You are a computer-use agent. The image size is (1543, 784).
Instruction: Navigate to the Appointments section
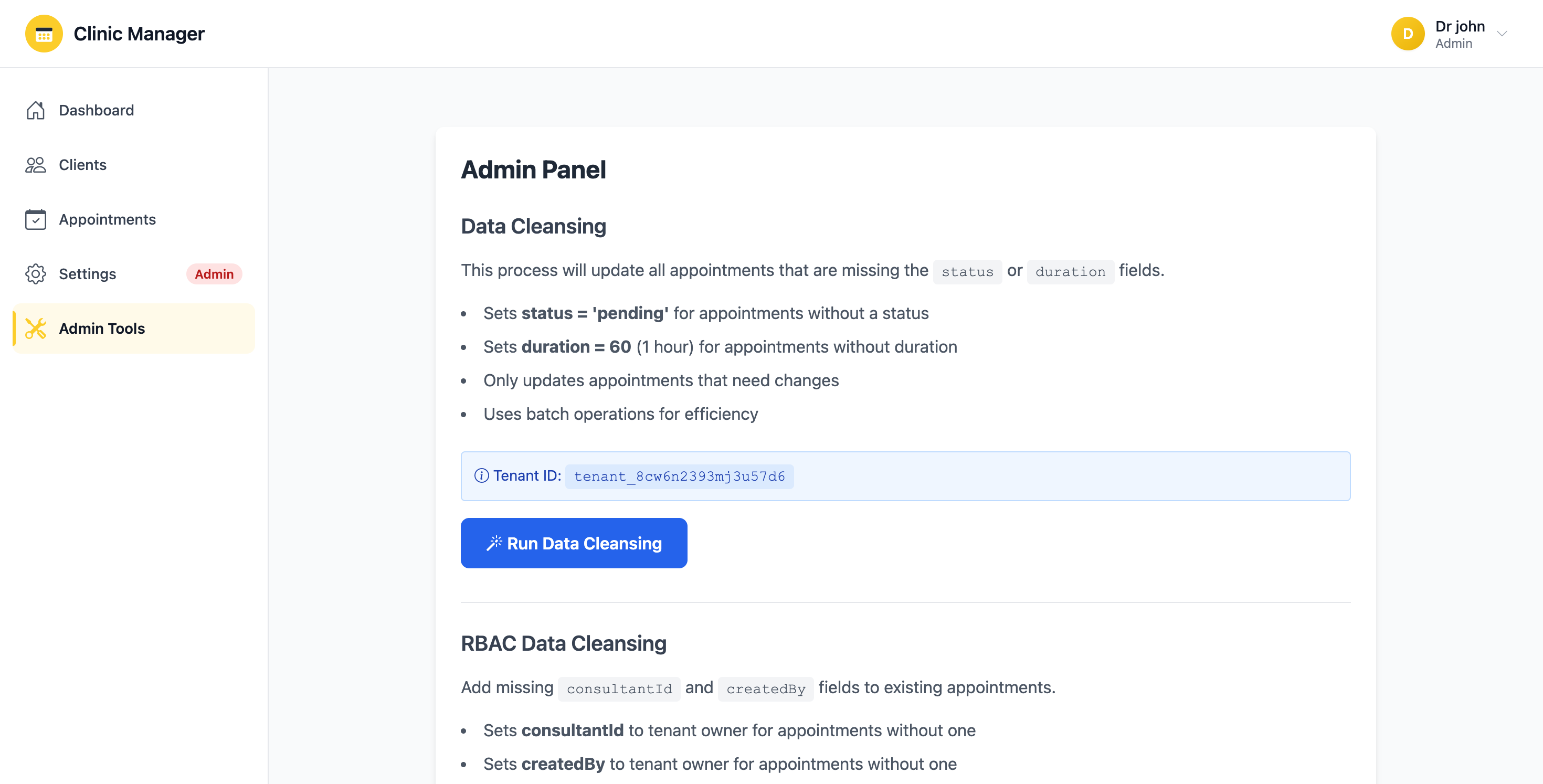tap(107, 219)
